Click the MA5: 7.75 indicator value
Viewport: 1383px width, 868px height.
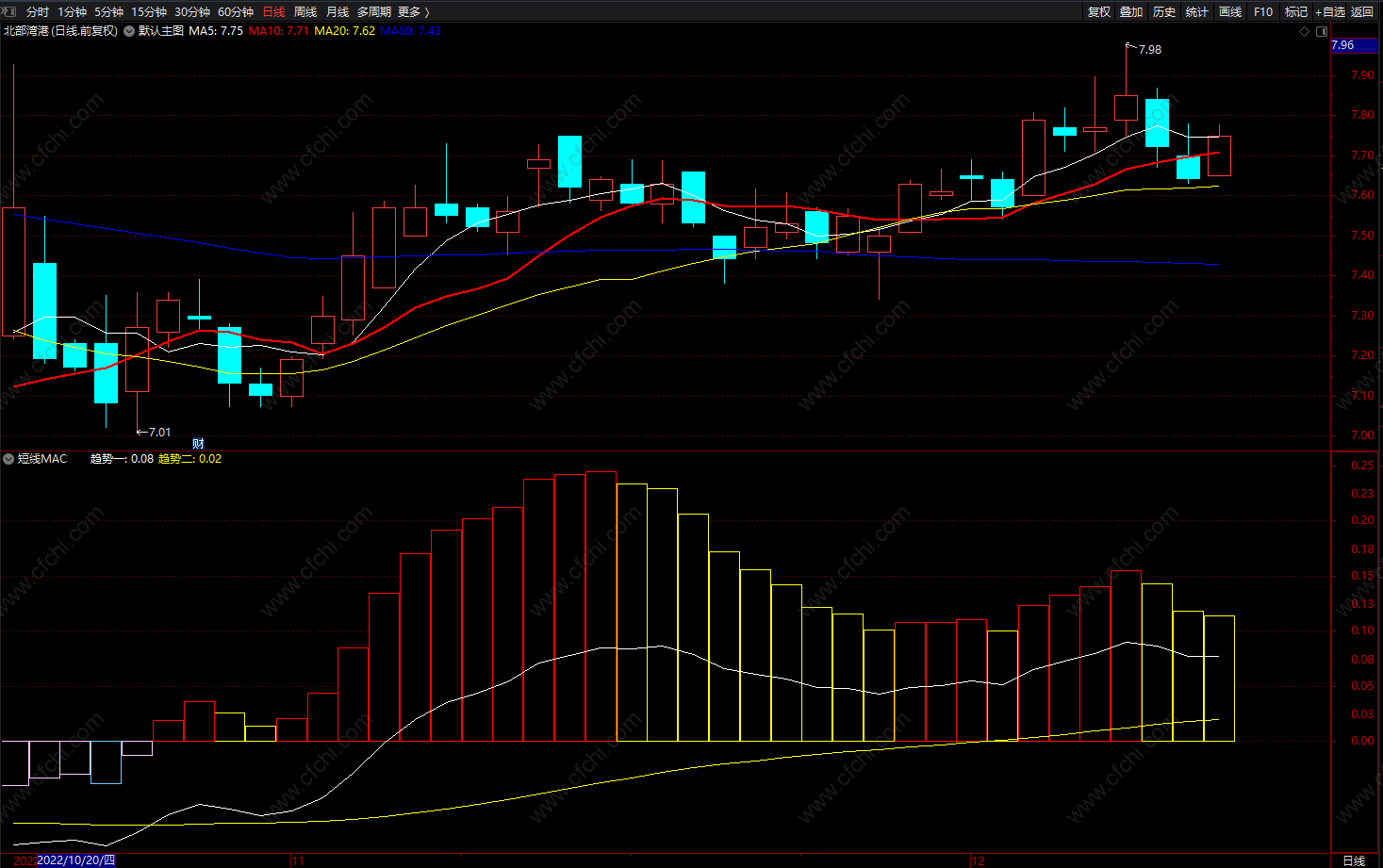216,31
